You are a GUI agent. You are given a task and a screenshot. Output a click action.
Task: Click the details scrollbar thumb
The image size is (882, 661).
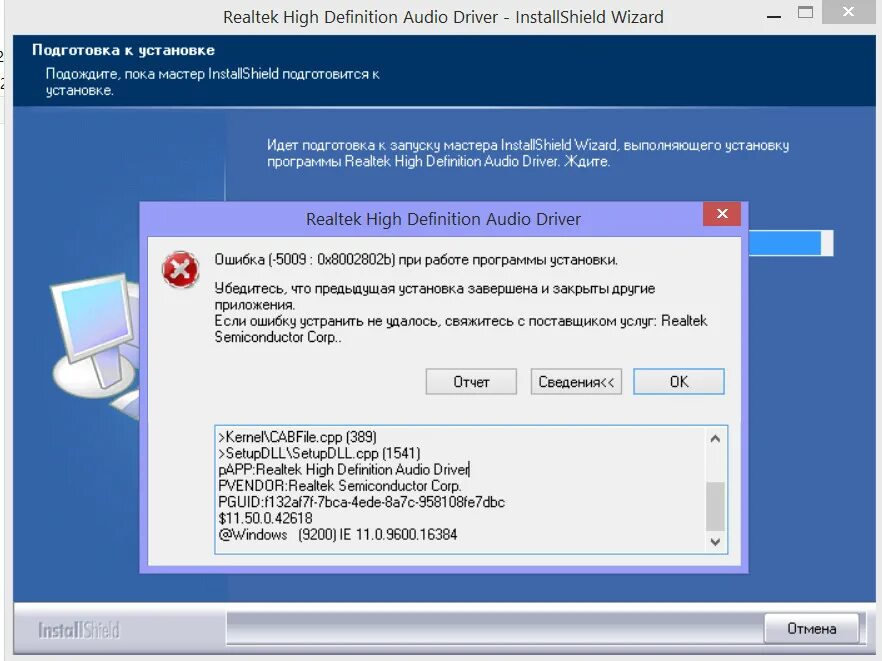point(715,505)
